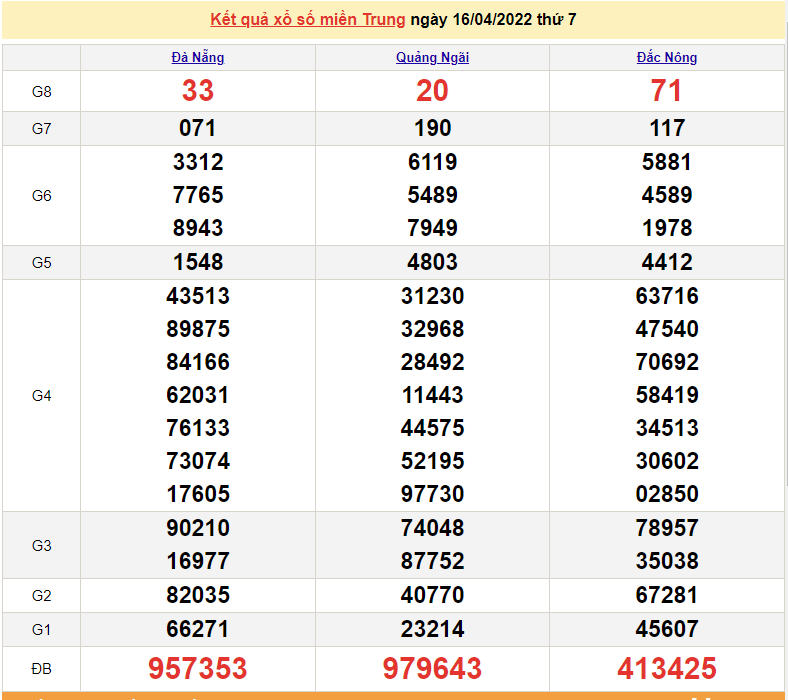The height and width of the screenshot is (700, 788).
Task: Click the ĐB row label
Action: (x=41, y=668)
